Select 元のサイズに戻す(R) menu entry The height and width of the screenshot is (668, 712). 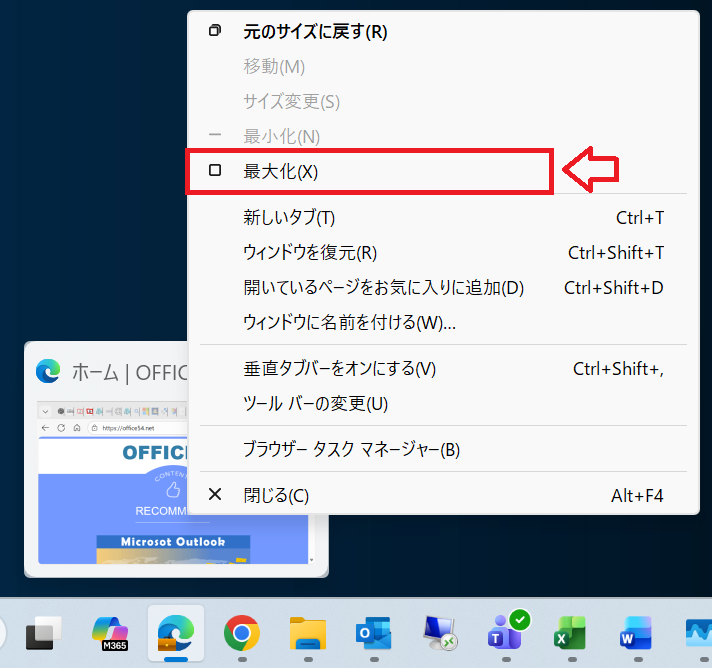pos(443,32)
